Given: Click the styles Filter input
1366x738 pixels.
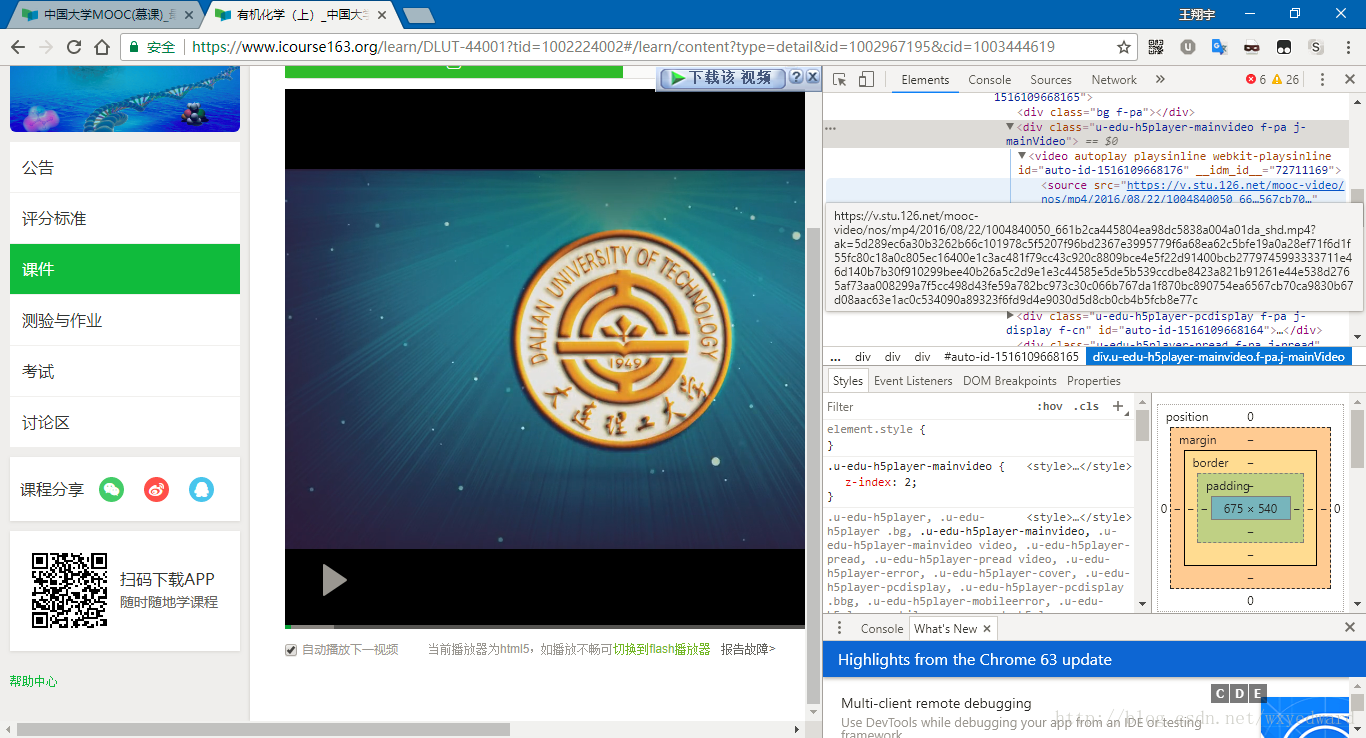Looking at the screenshot, I should [925, 407].
